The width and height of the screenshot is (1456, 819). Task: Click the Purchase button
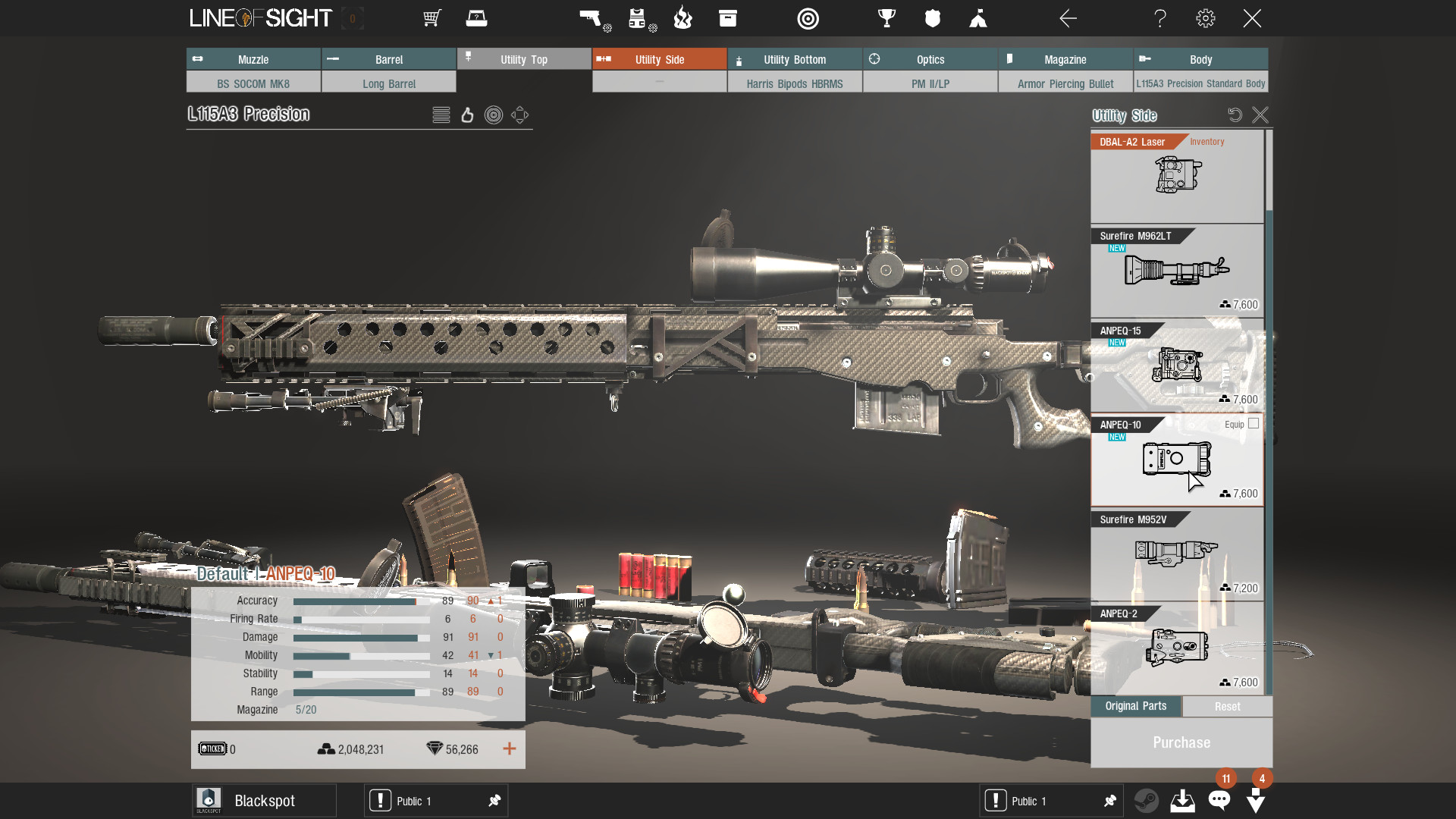pos(1181,742)
